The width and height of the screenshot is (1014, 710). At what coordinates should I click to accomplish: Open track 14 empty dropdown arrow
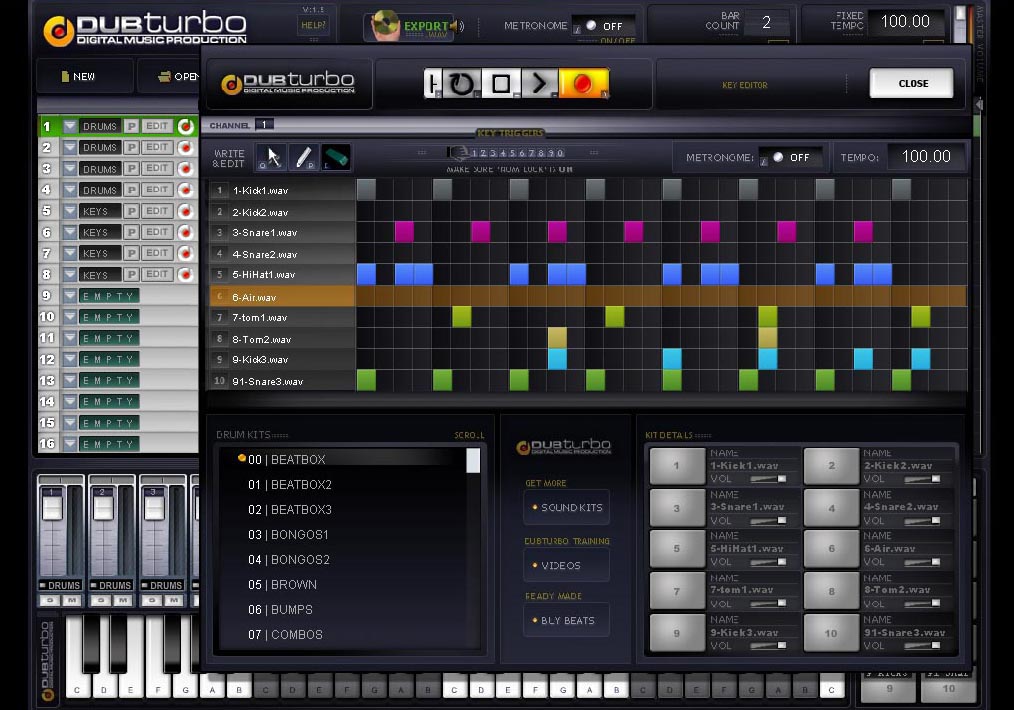click(69, 401)
